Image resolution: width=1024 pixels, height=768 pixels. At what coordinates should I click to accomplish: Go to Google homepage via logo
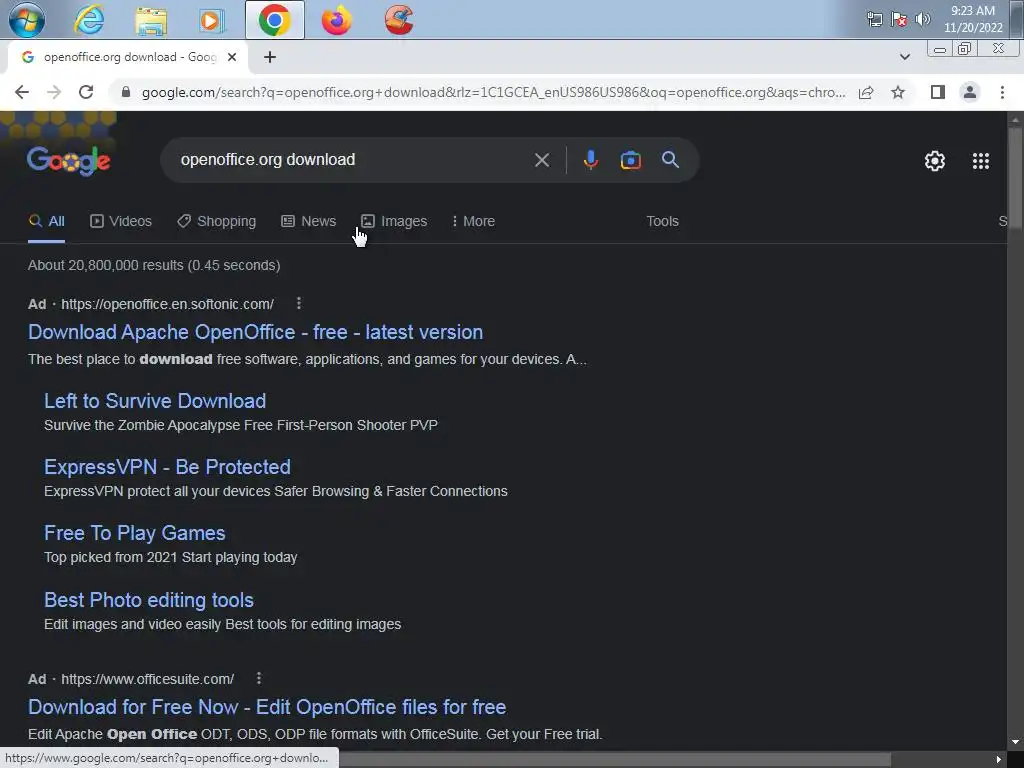coord(69,161)
